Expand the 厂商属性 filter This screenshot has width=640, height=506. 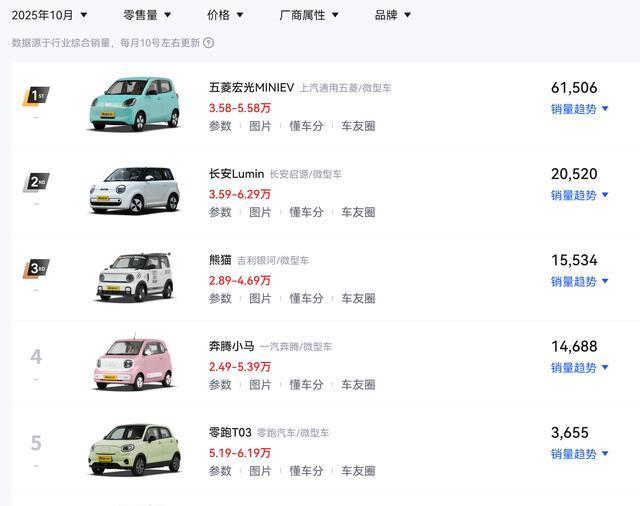(x=309, y=15)
